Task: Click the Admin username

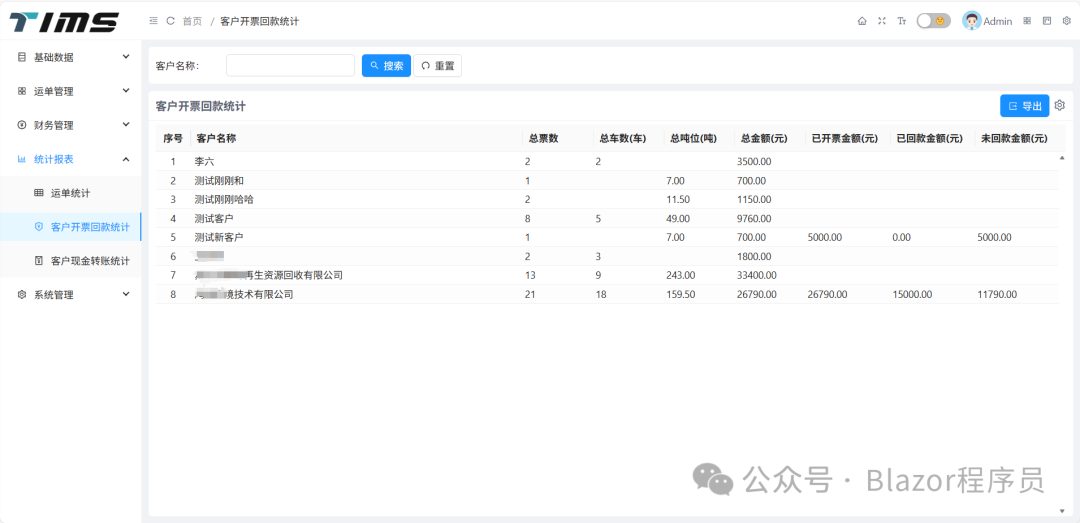Action: [x=997, y=21]
